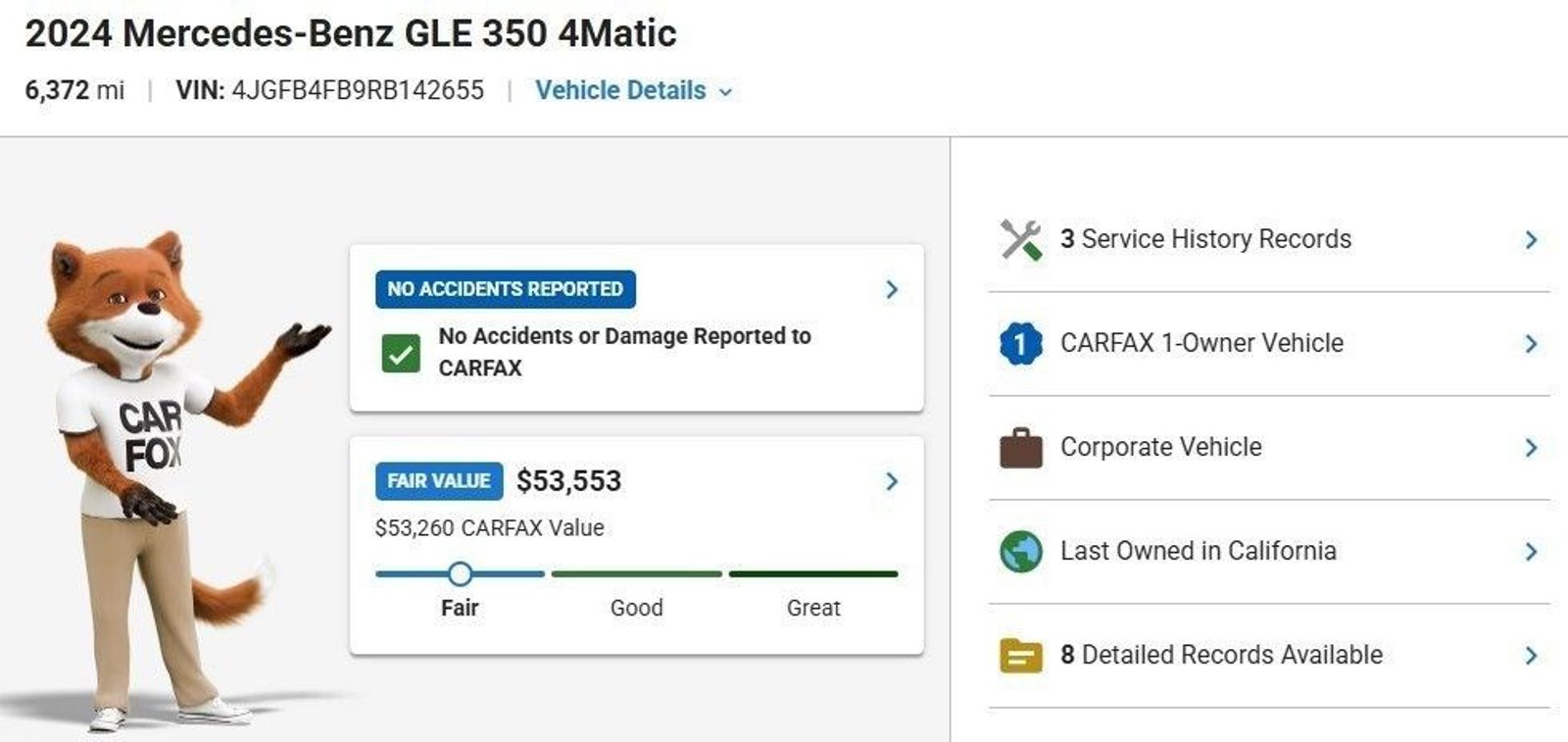The width and height of the screenshot is (1568, 742).
Task: Expand the Last Owned in California arrow
Action: (x=1531, y=552)
